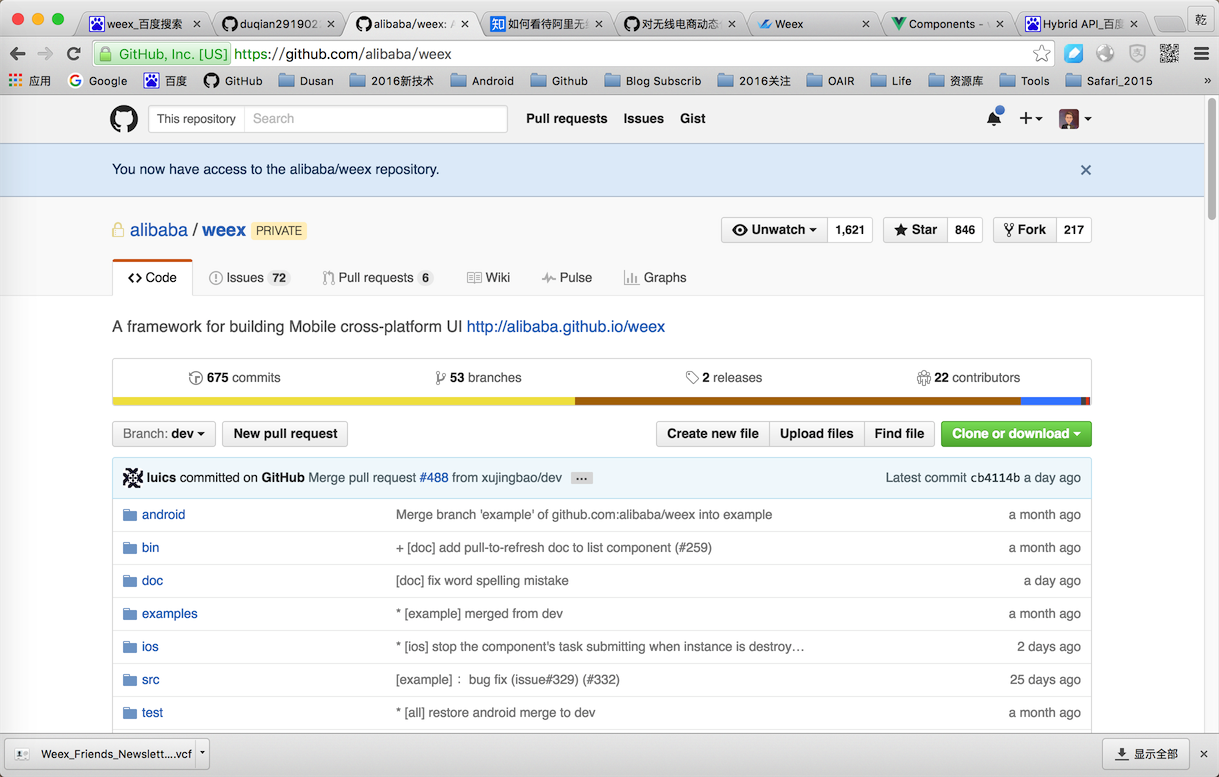Open Clone or download dropdown
This screenshot has height=777, width=1219.
(x=1016, y=434)
